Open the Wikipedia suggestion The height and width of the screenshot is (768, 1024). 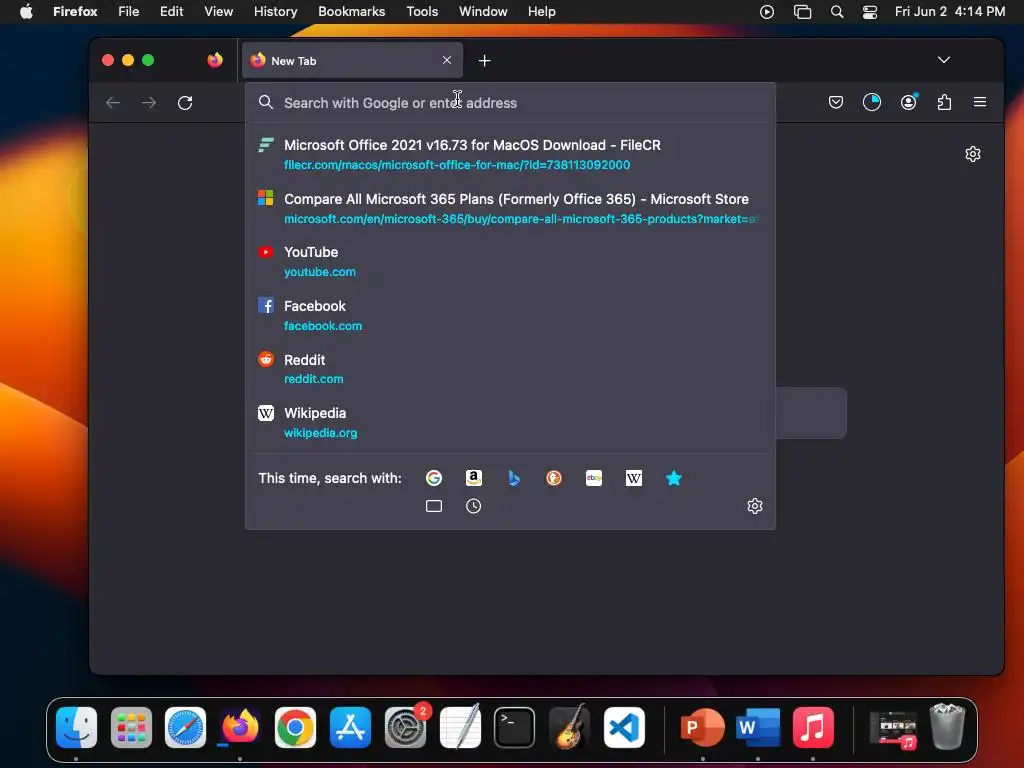510,423
